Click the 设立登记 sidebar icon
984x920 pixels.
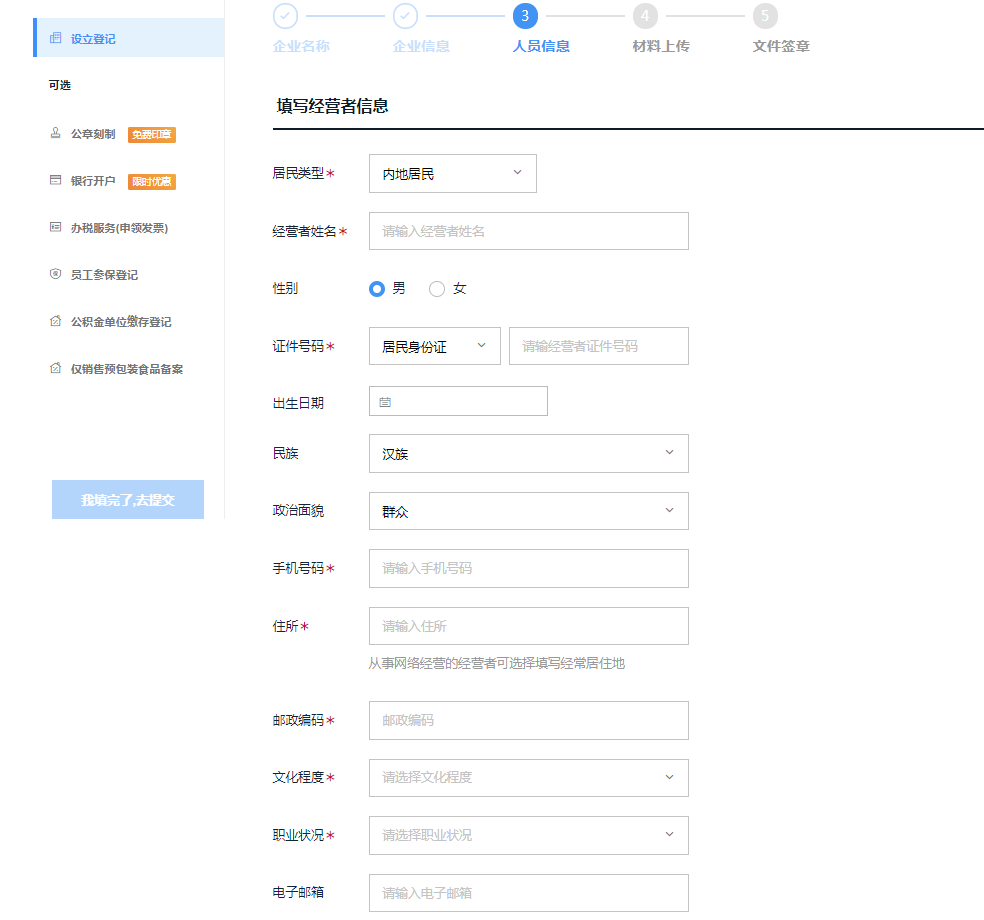55,38
